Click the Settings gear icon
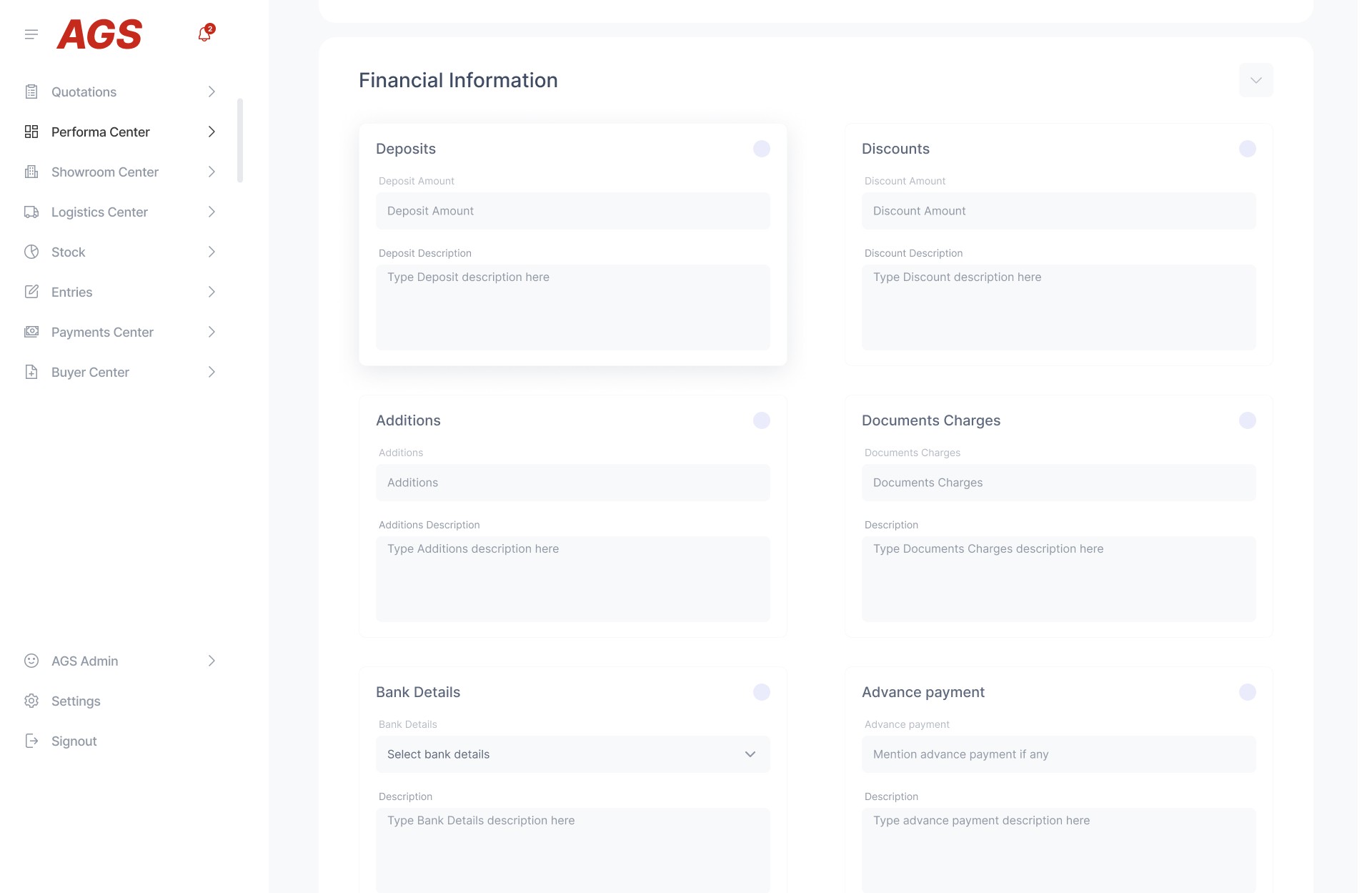The height and width of the screenshot is (893, 1372). tap(31, 701)
